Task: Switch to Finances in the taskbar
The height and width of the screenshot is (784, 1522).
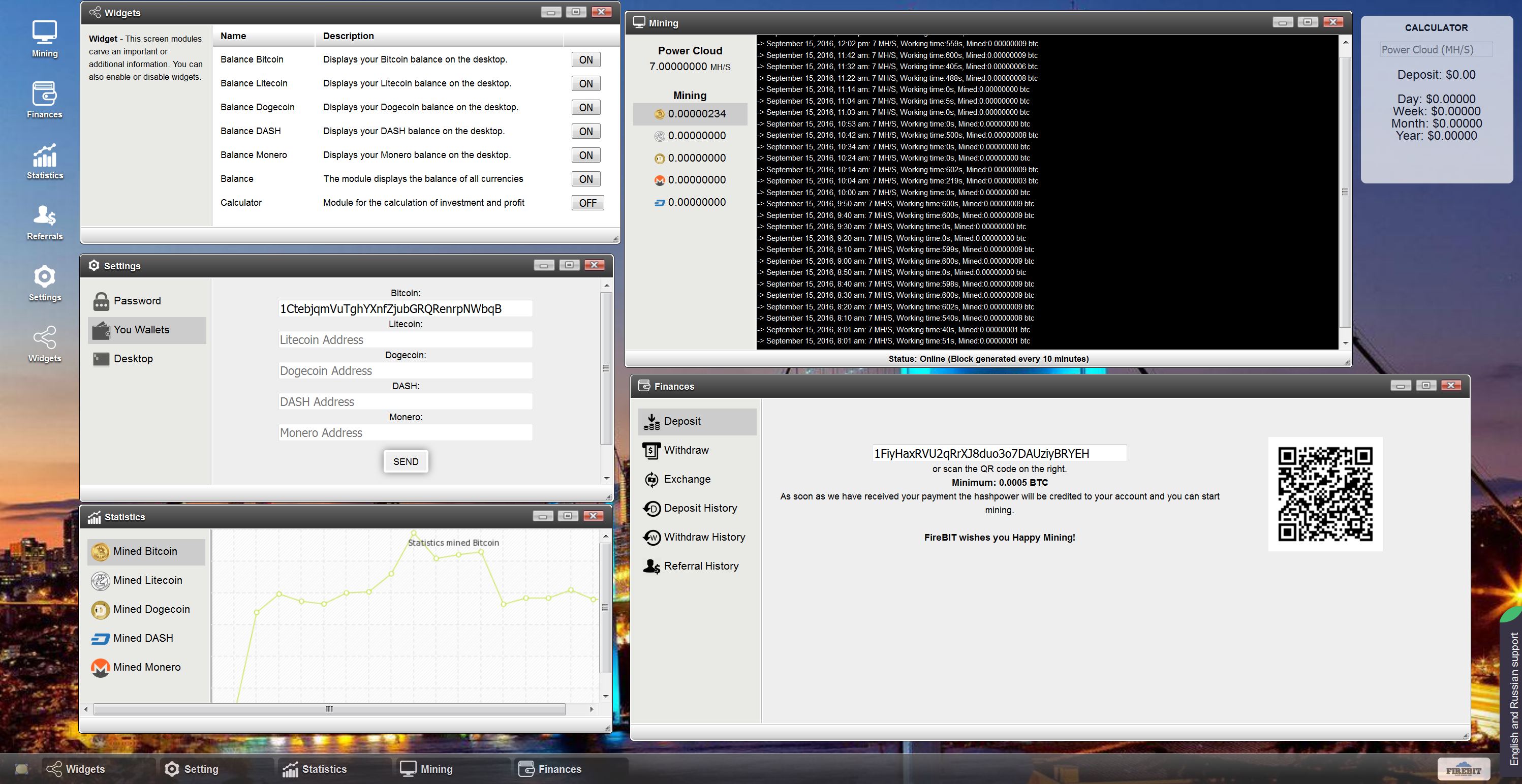Action: 570,769
